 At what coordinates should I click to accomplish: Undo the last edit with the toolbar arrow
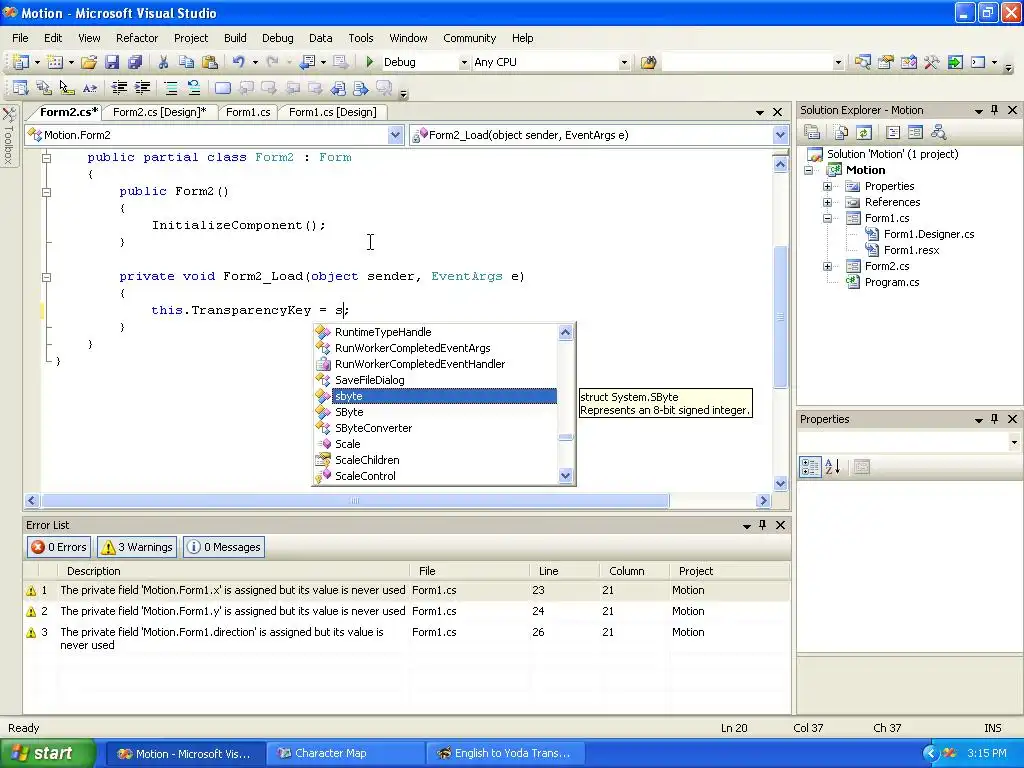[x=238, y=62]
